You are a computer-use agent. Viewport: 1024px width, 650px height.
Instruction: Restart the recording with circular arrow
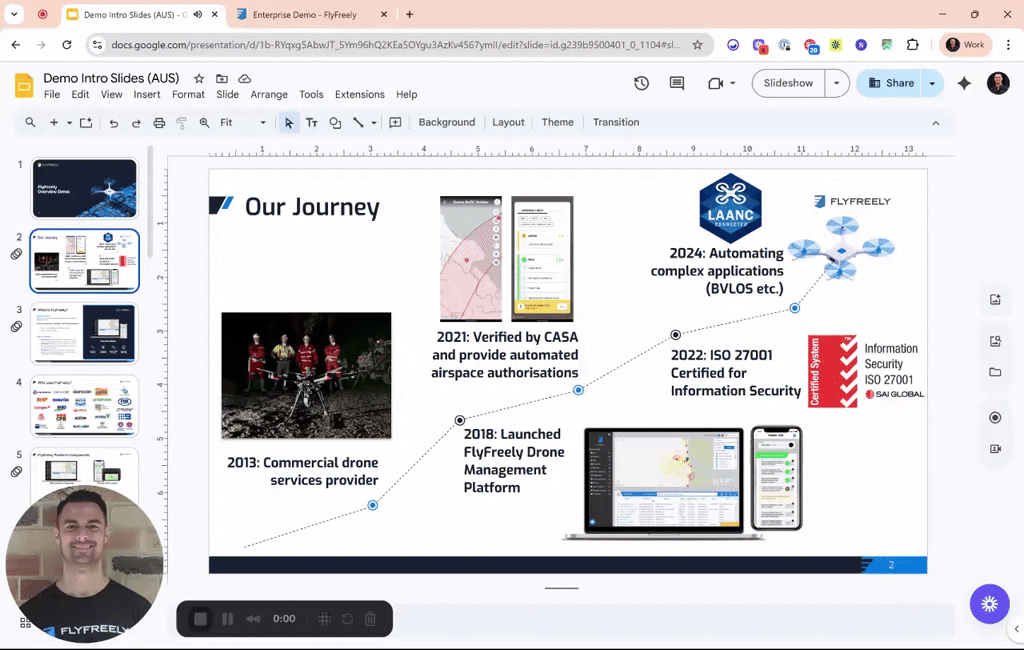point(347,619)
